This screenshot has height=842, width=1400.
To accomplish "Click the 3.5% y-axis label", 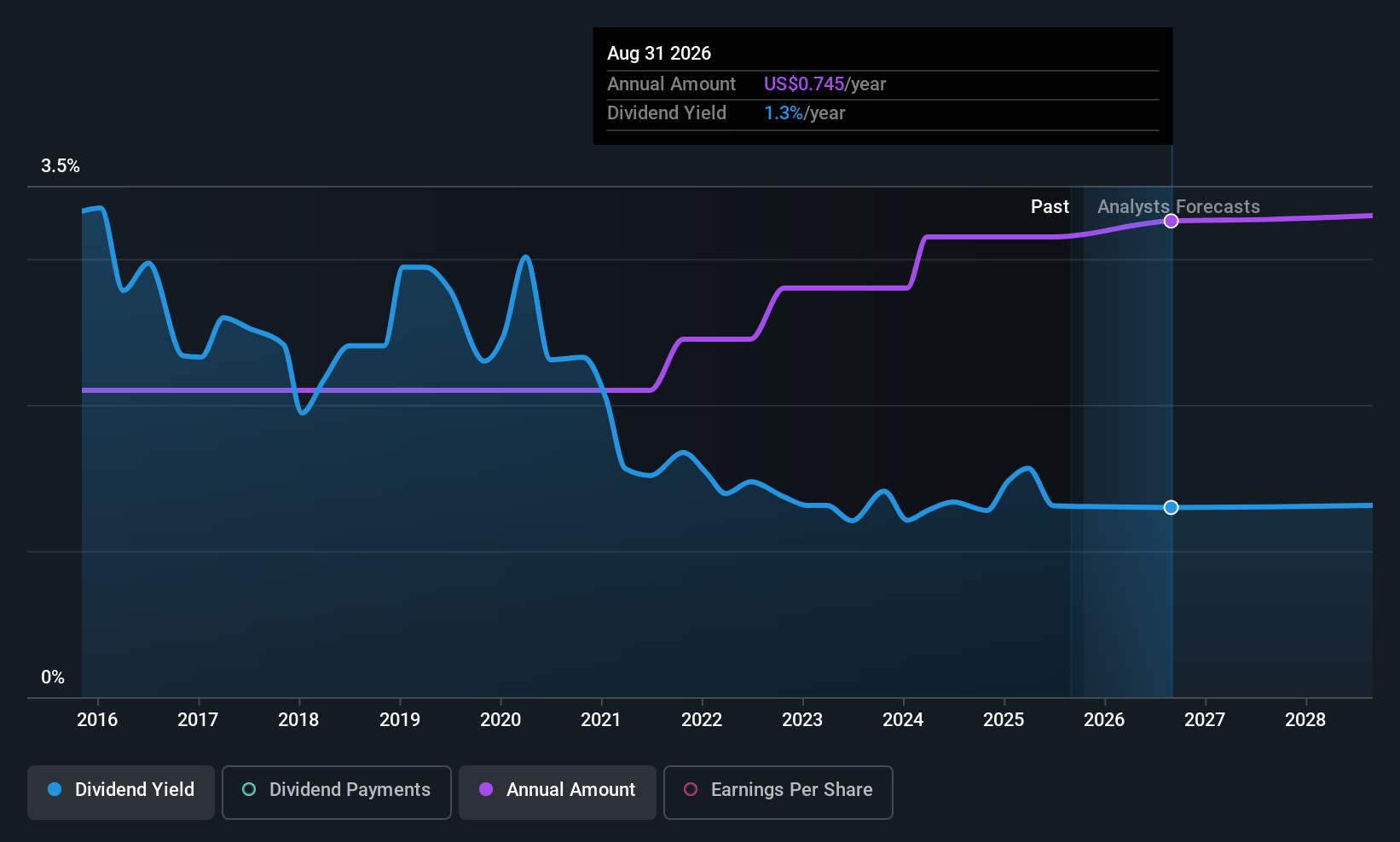I will [x=61, y=166].
